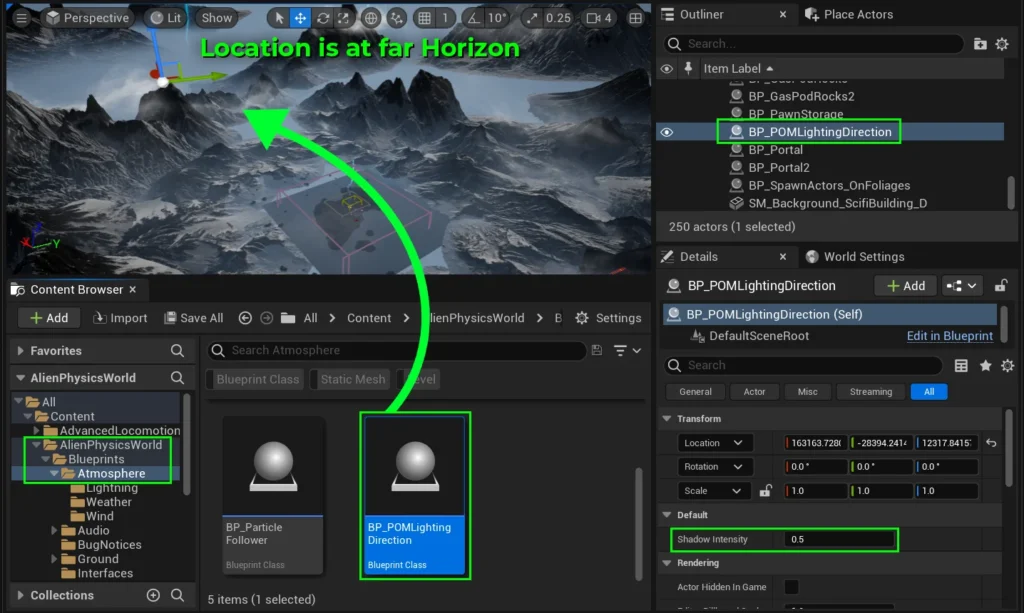The image size is (1024, 613).
Task: Click the Shadow Intensity value field
Action: (x=838, y=539)
